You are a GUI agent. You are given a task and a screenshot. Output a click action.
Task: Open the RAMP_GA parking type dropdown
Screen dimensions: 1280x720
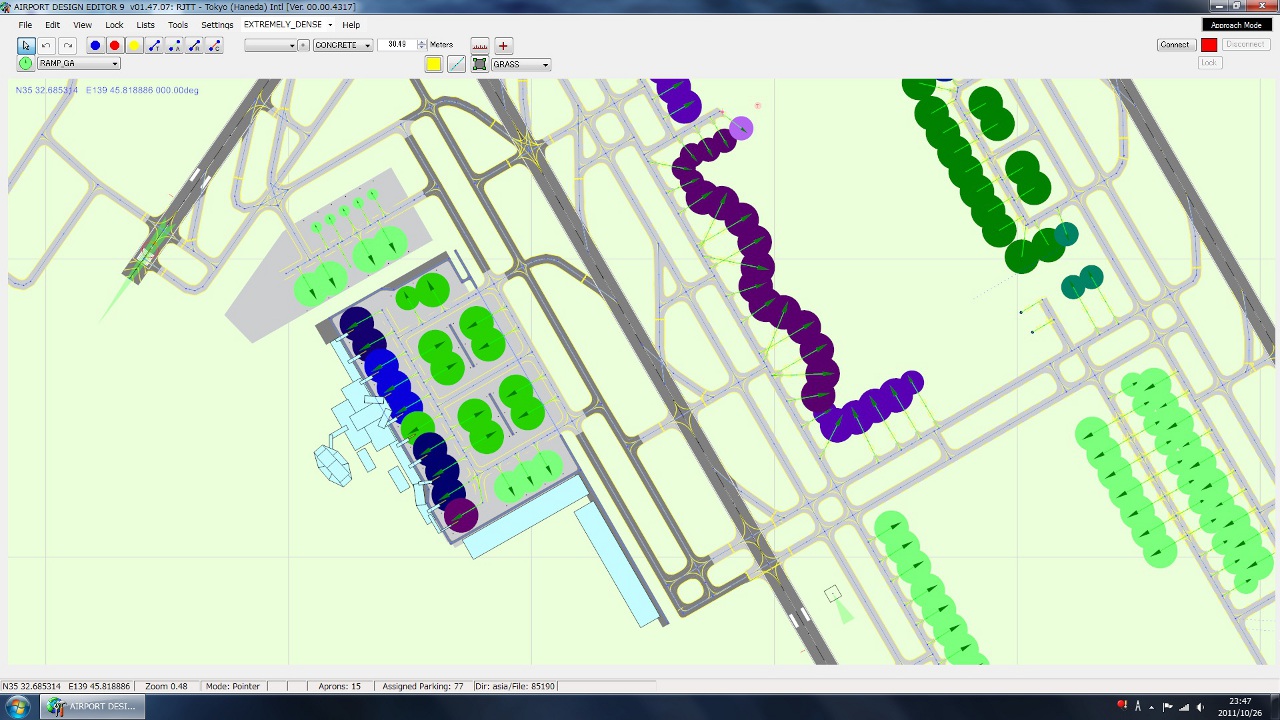pos(78,63)
